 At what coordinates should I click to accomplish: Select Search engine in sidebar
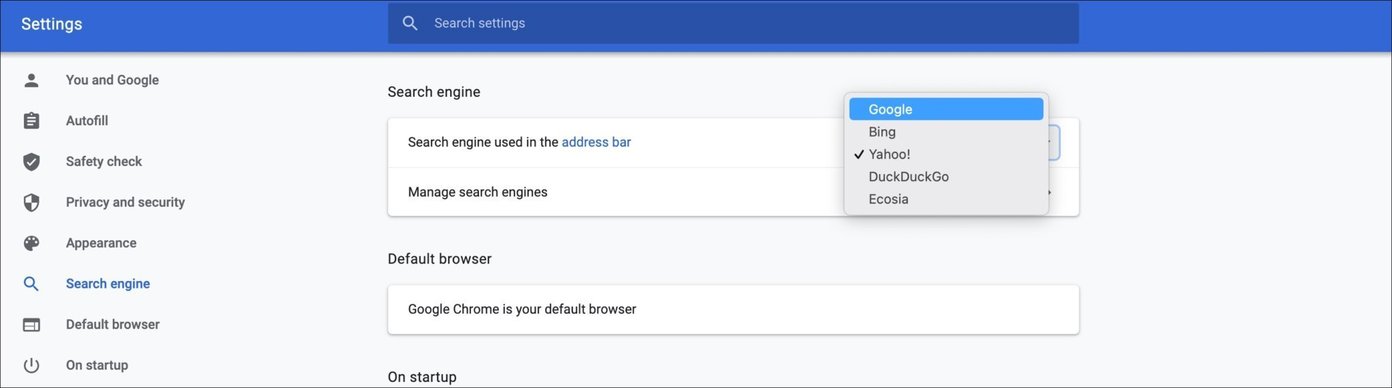pyautogui.click(x=108, y=284)
